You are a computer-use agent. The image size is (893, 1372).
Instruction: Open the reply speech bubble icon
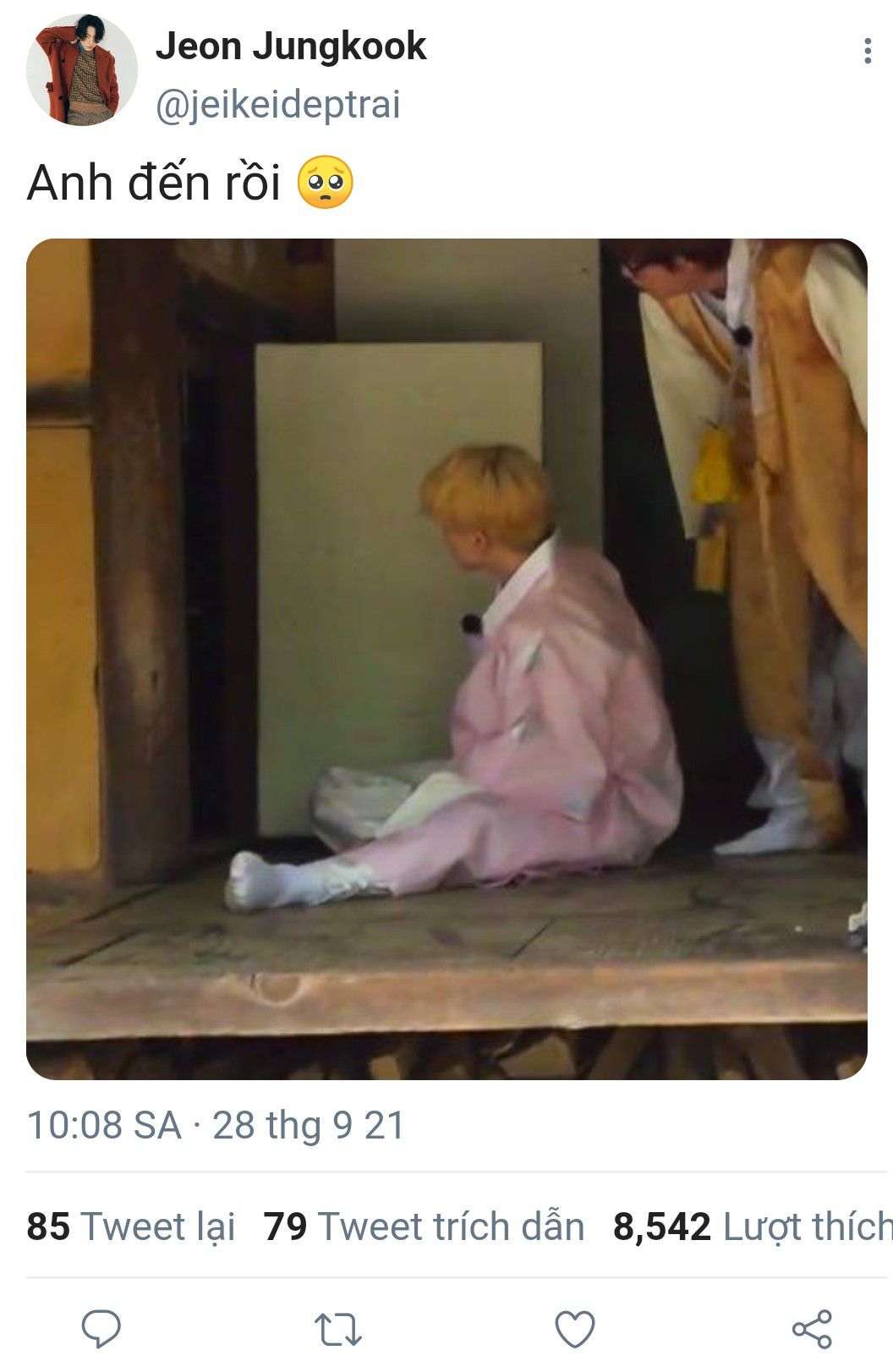coord(101,1329)
